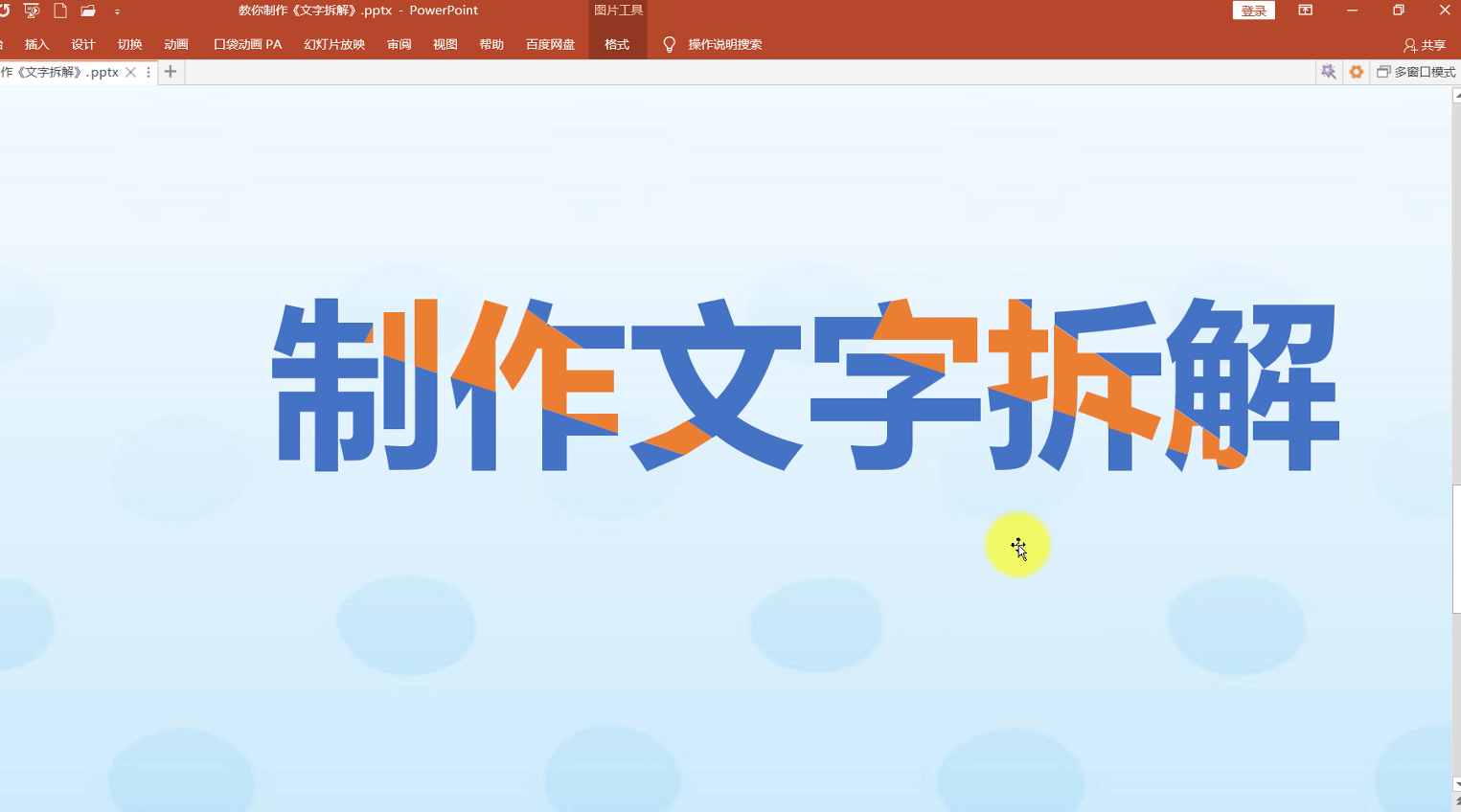Screen dimensions: 1461x812
Task: Select the 审阅 ribbon tab
Action: point(399,45)
